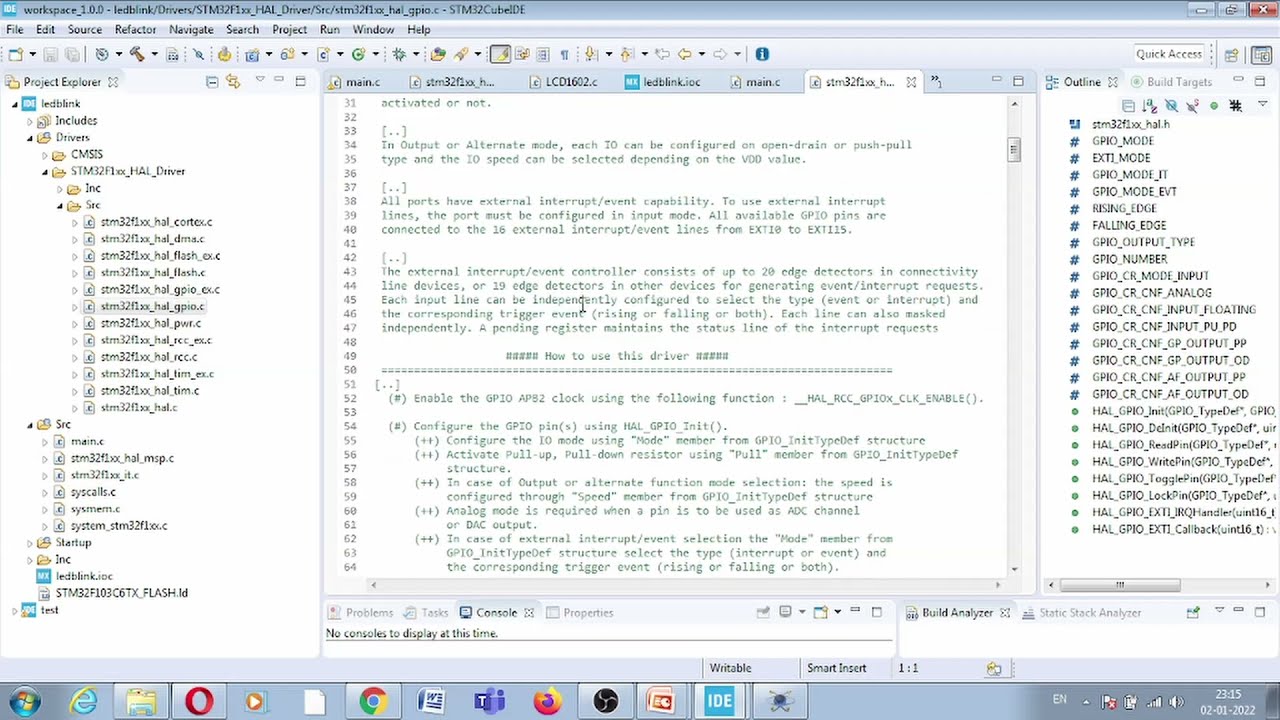1280x720 pixels.
Task: Open the Window menu
Action: pos(373,30)
